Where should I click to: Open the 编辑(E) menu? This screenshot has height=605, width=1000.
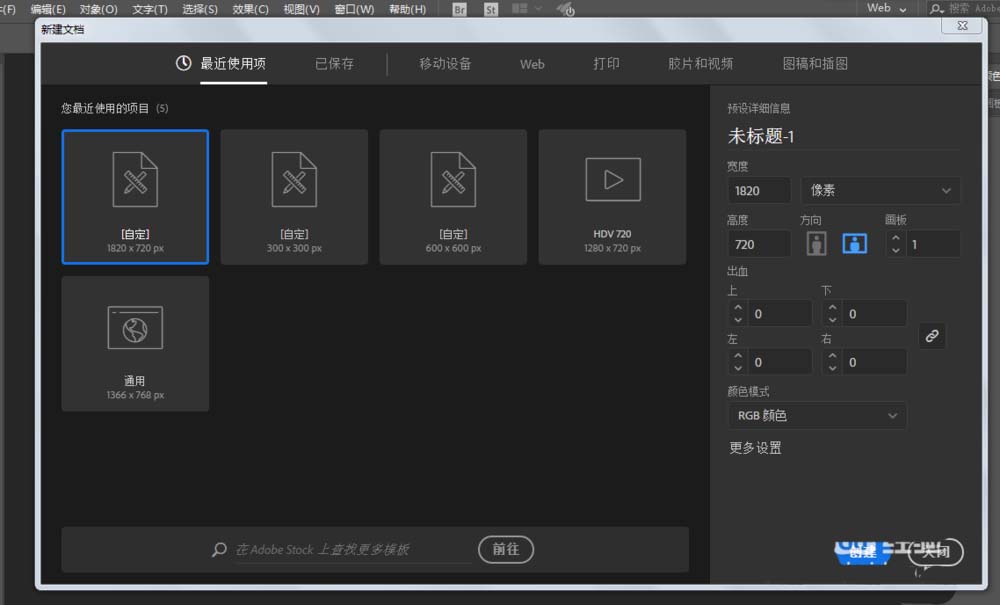(48, 9)
